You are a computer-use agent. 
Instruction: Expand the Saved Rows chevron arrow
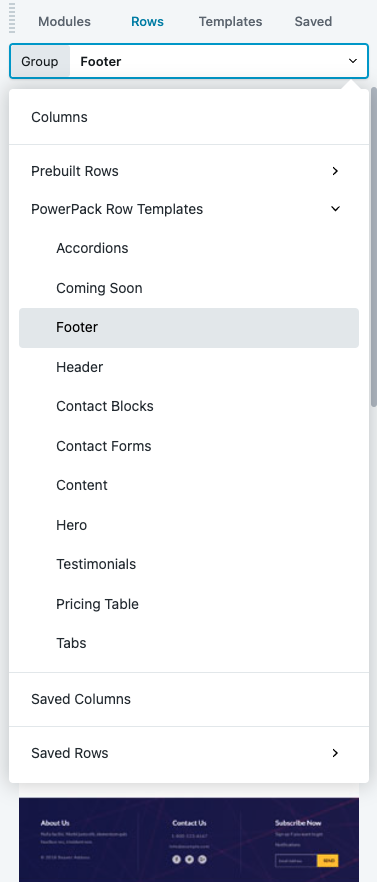[x=335, y=753]
